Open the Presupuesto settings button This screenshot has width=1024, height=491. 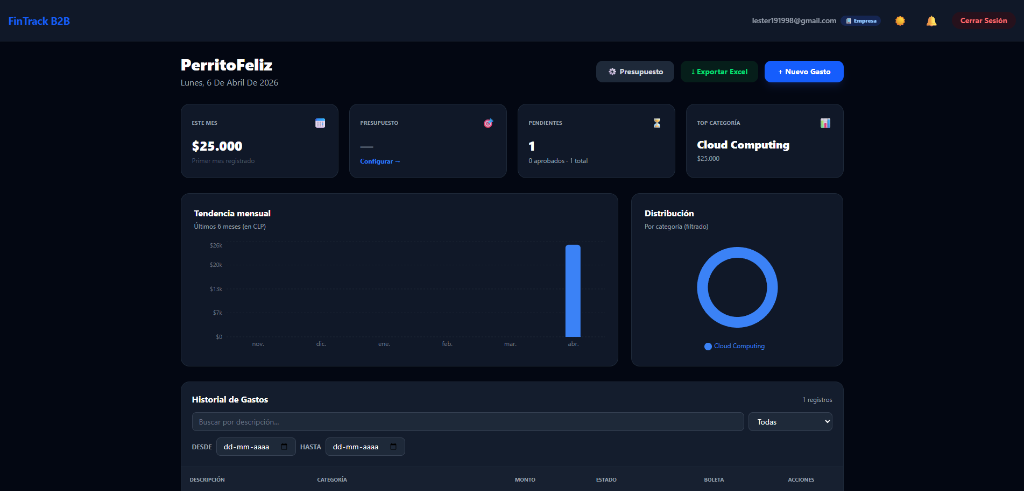pyautogui.click(x=635, y=72)
